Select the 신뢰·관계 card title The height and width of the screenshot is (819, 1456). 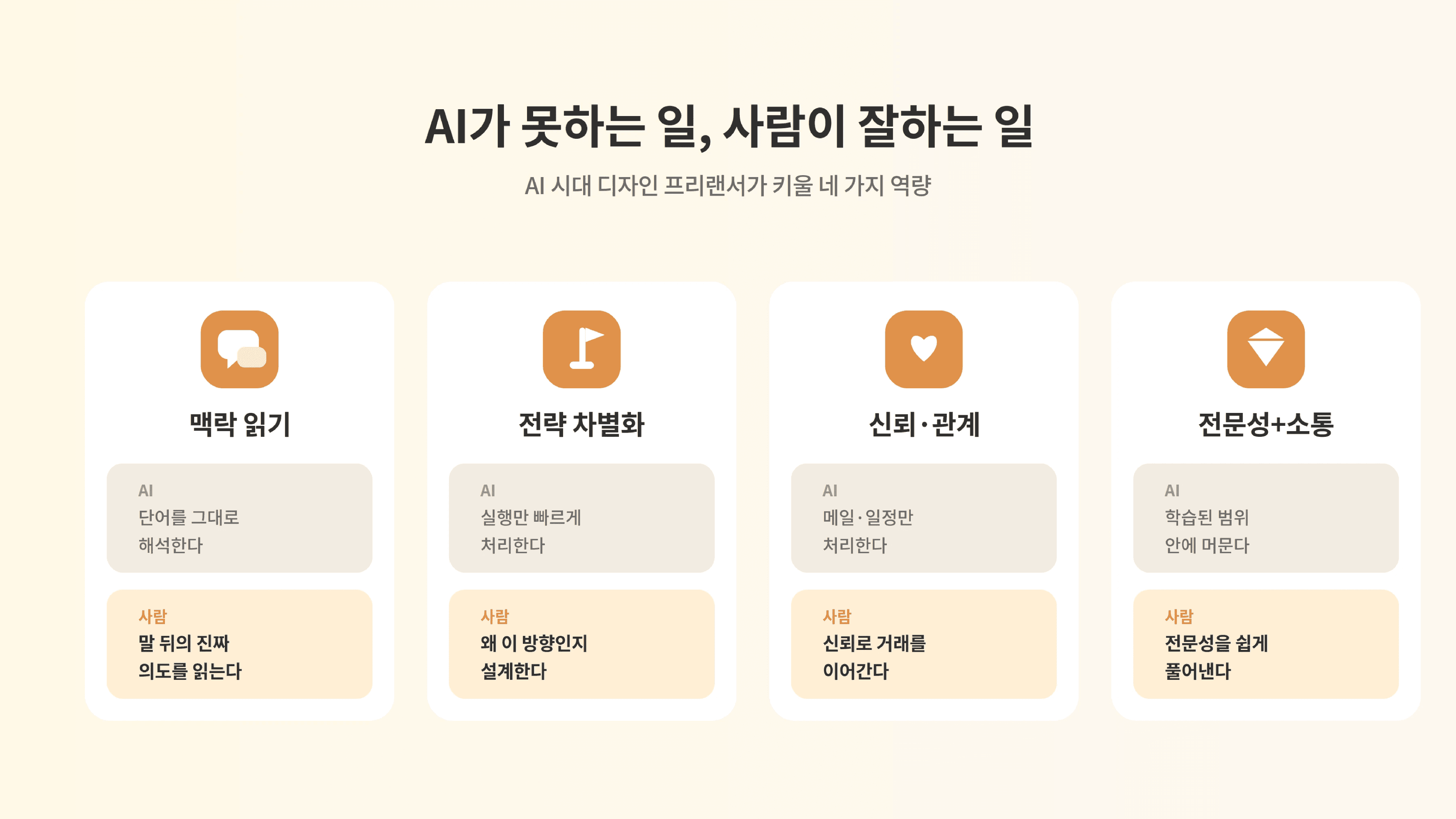[924, 424]
